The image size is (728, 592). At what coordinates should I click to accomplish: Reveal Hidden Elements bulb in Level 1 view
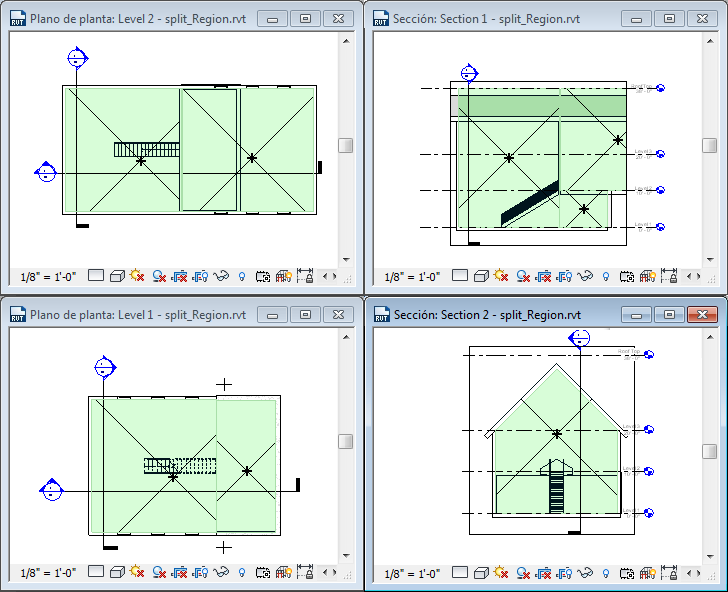click(242, 573)
